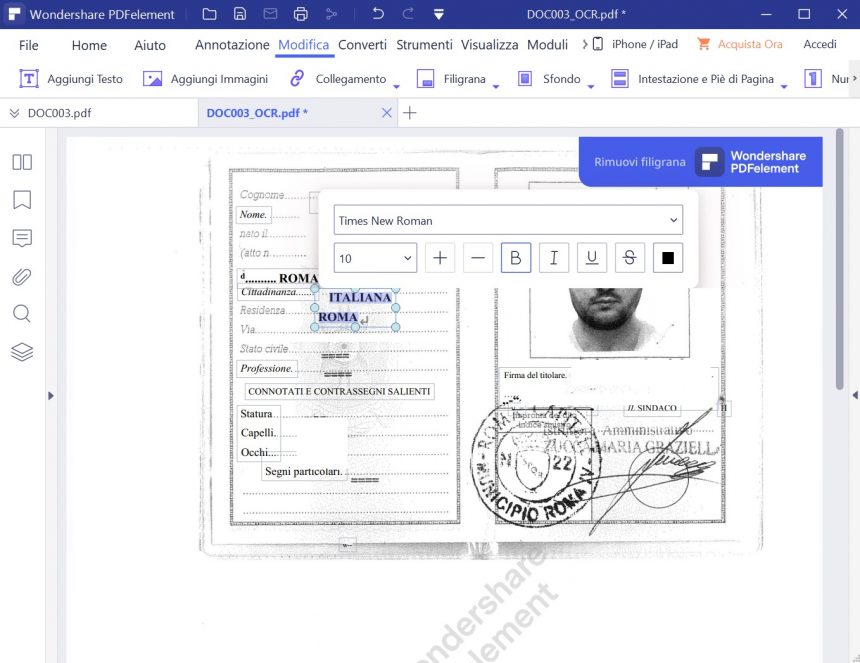Add a new document tab
The height and width of the screenshot is (663, 860).
410,112
